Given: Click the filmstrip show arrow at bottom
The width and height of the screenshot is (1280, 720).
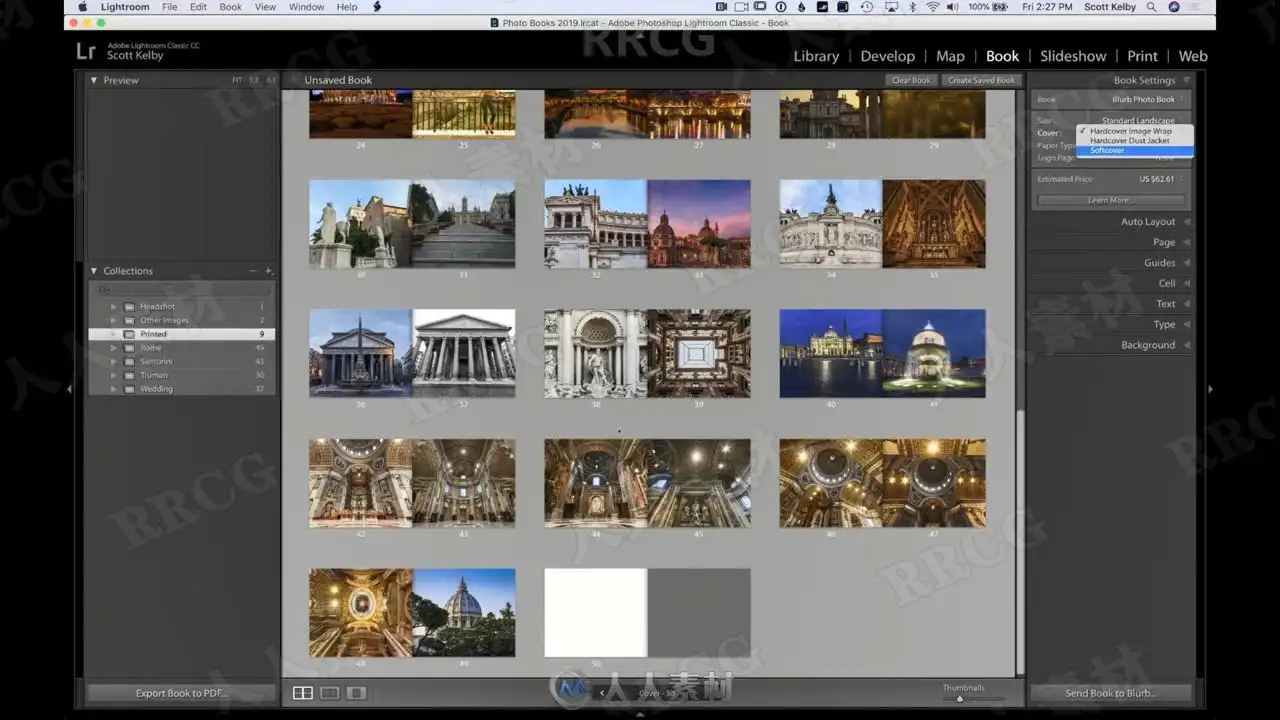Looking at the screenshot, I should tap(640, 714).
